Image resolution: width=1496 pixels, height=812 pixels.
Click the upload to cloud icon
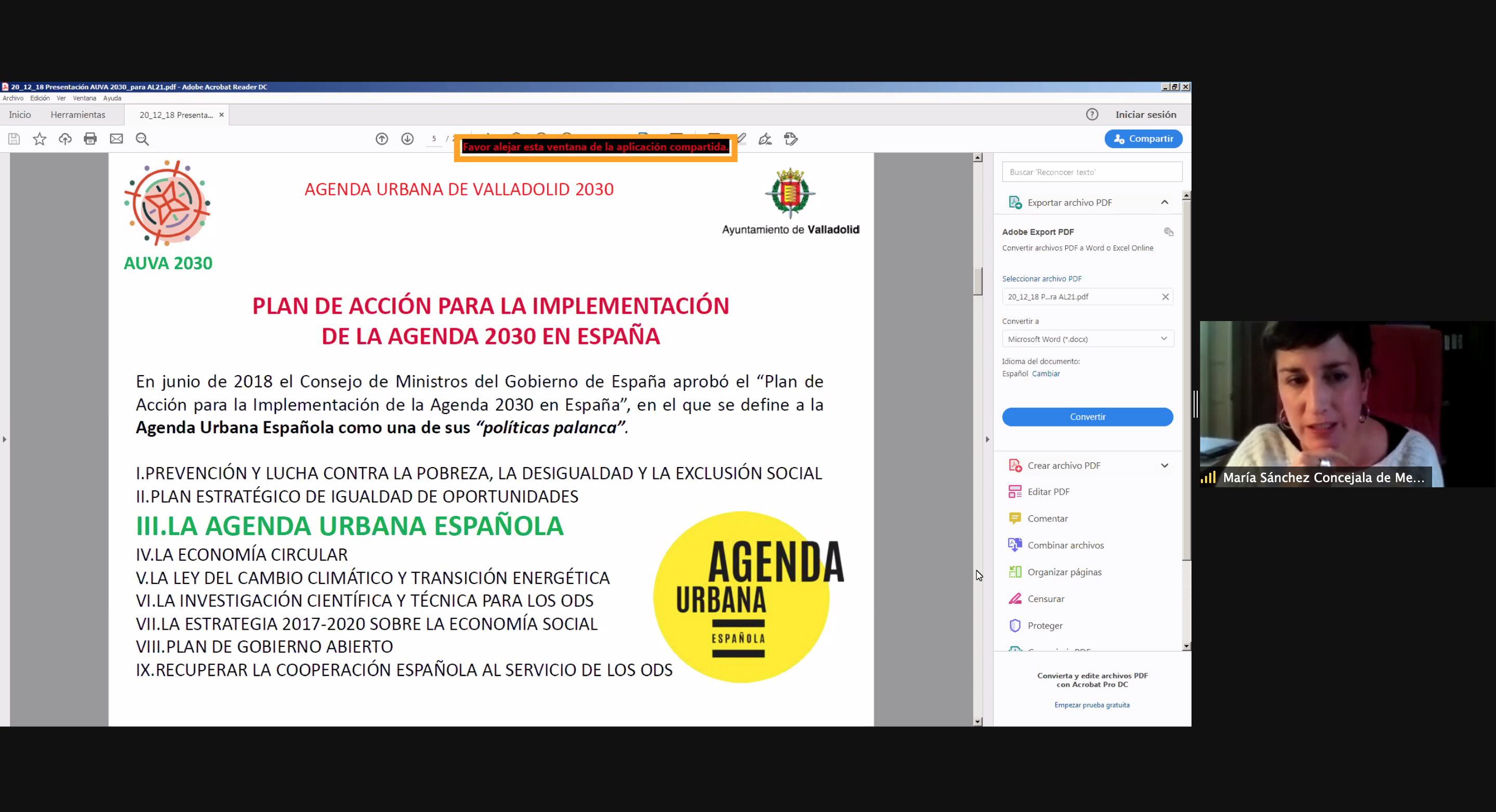(x=65, y=139)
